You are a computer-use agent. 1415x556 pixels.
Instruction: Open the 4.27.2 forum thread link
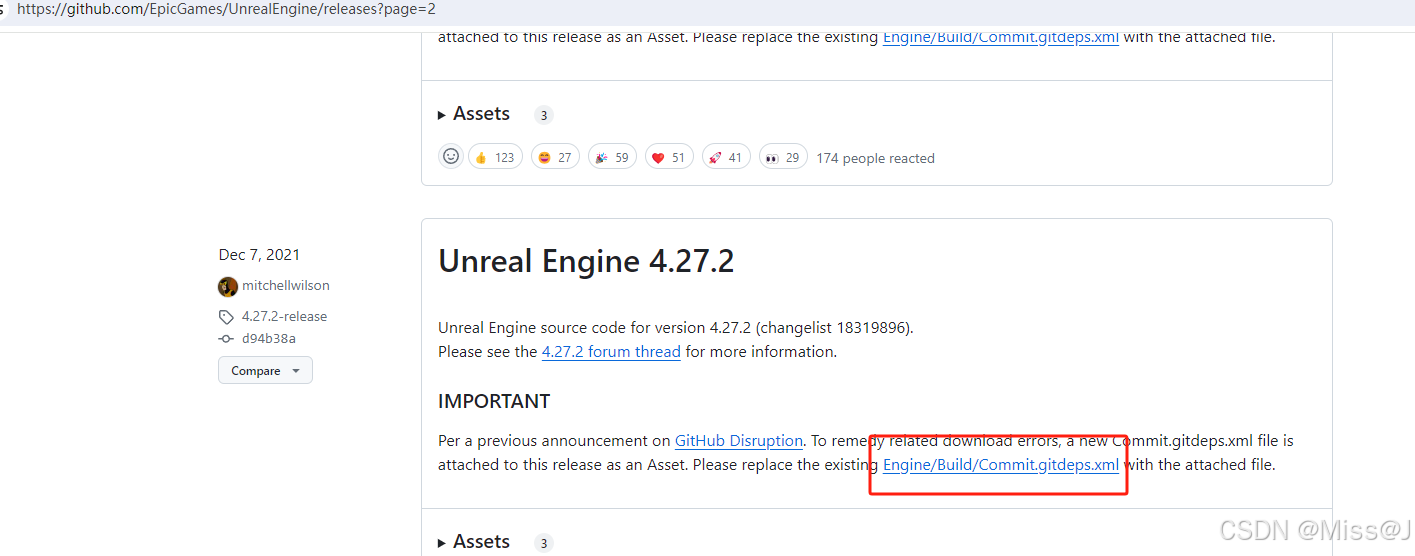[x=611, y=352]
